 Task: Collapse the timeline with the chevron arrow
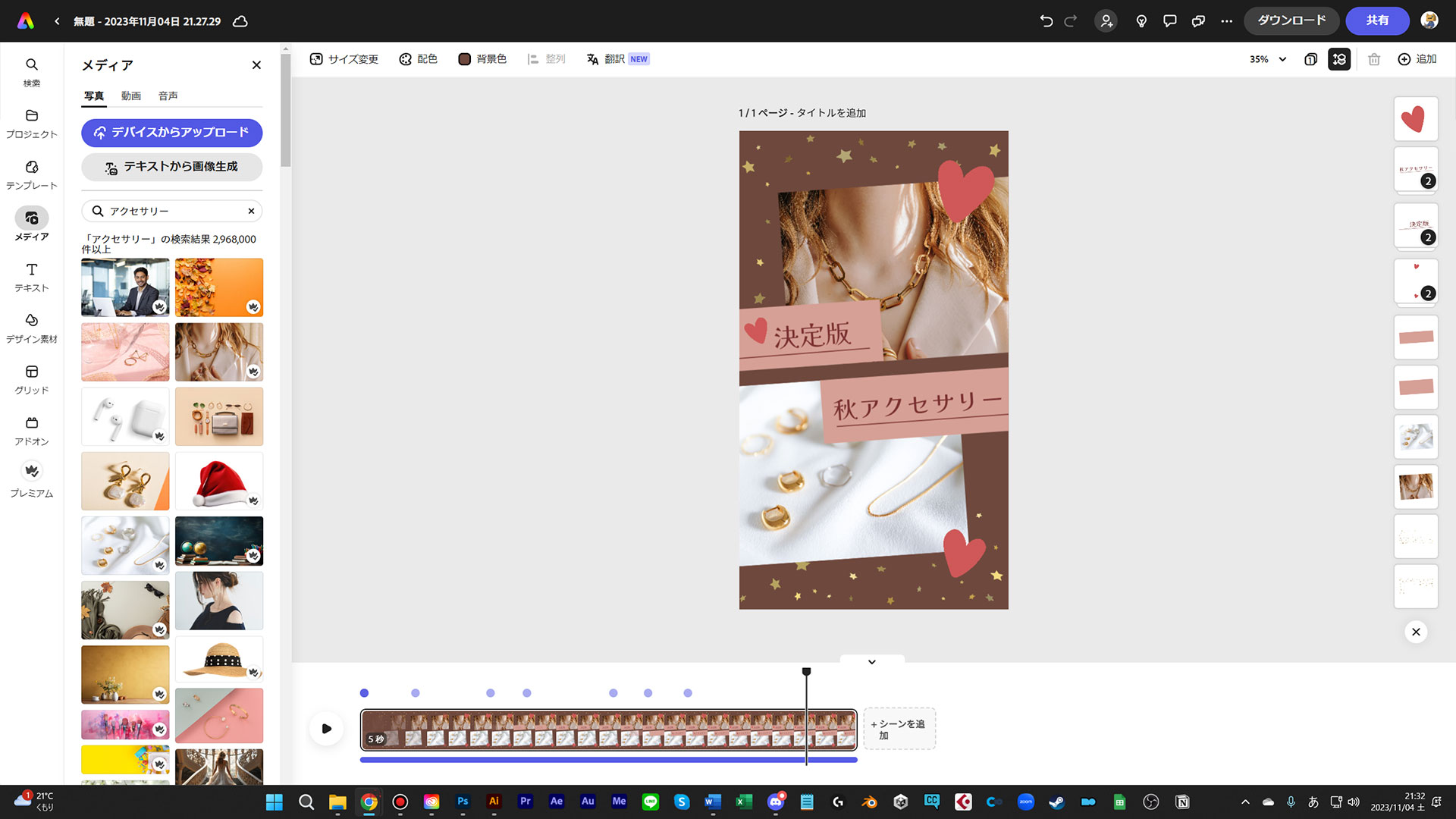[871, 661]
